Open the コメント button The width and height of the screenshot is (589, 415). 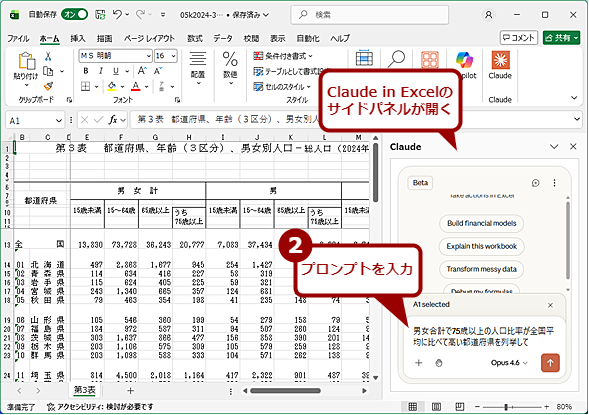pyautogui.click(x=519, y=38)
